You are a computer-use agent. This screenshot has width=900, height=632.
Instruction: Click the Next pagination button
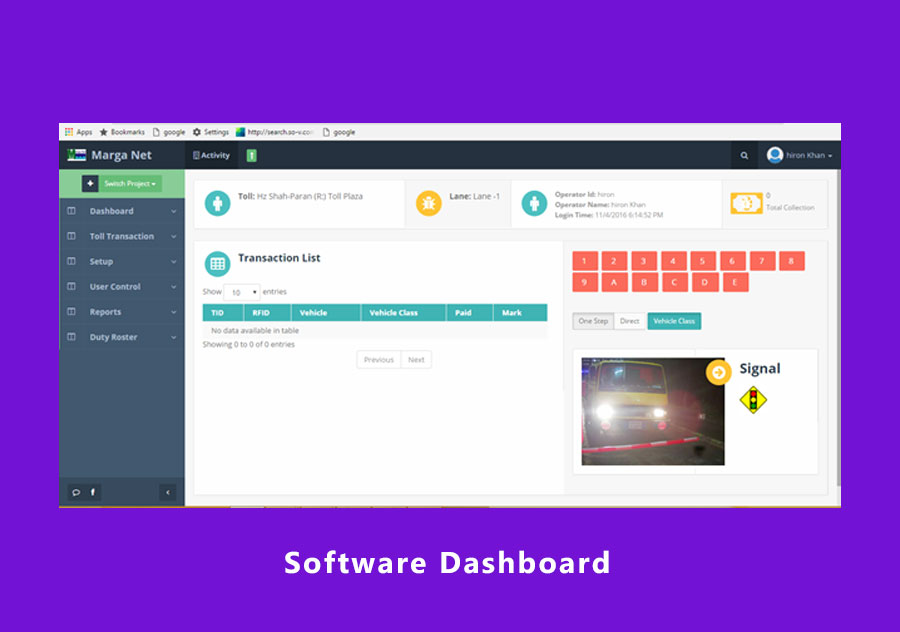416,359
